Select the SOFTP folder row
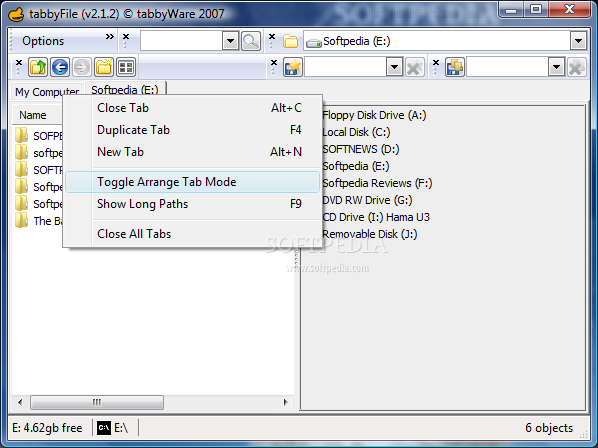 pyautogui.click(x=39, y=170)
